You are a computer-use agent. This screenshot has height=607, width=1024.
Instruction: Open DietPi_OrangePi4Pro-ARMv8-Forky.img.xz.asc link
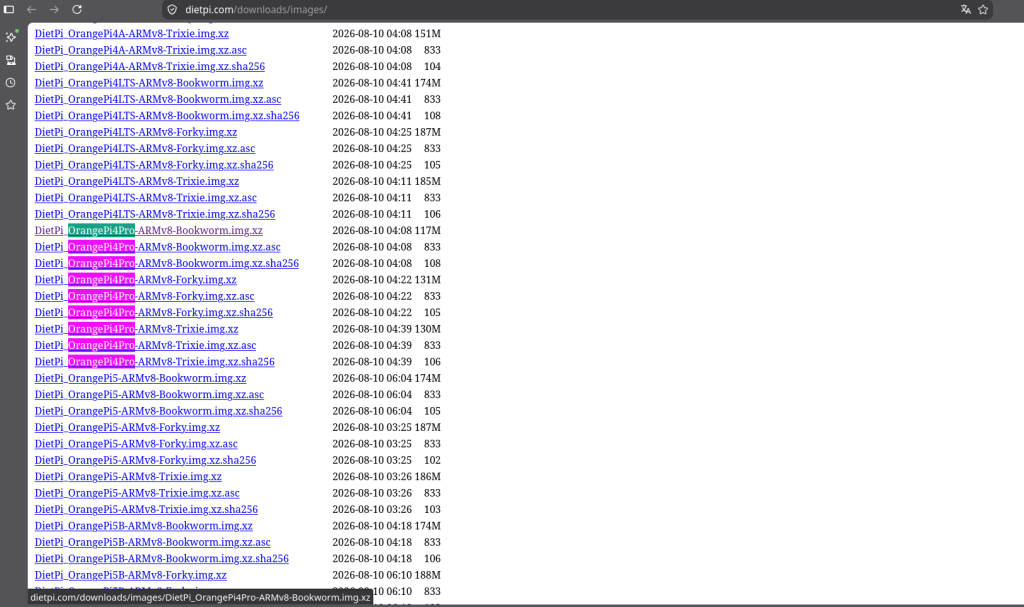click(144, 296)
